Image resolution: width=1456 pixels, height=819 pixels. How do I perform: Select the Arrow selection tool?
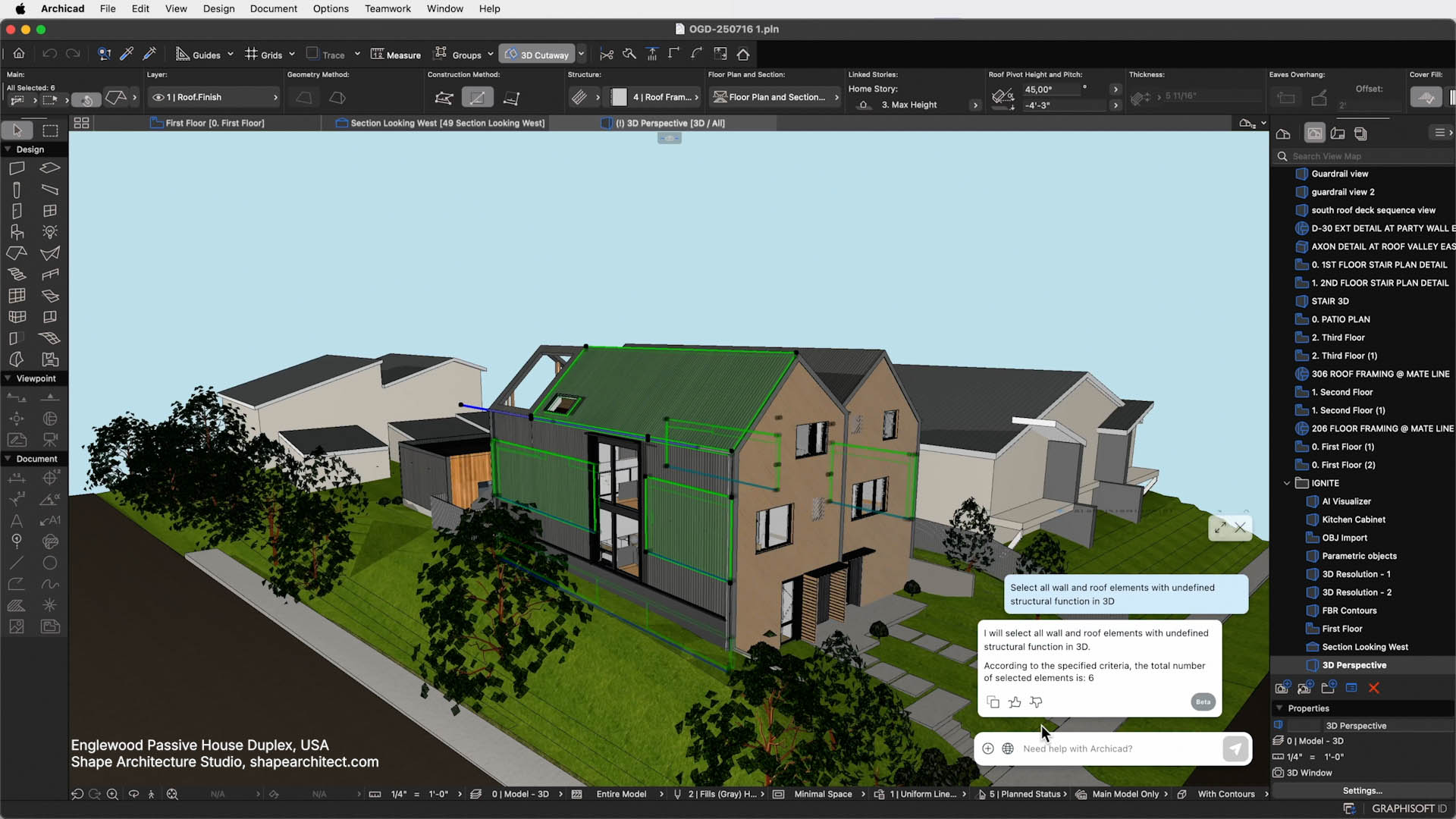(x=17, y=130)
